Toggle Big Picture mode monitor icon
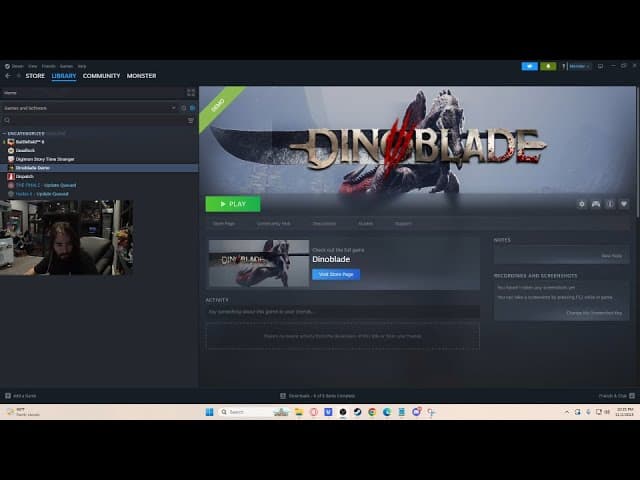This screenshot has width=640, height=480. (600, 66)
